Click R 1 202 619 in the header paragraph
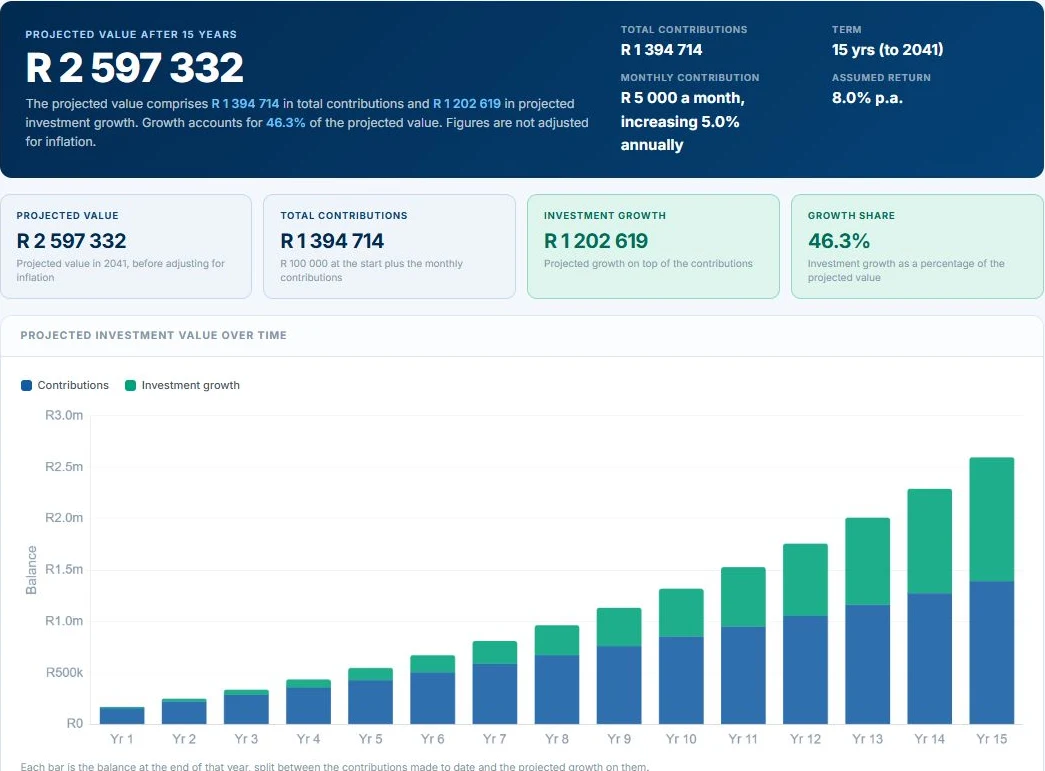 [467, 103]
